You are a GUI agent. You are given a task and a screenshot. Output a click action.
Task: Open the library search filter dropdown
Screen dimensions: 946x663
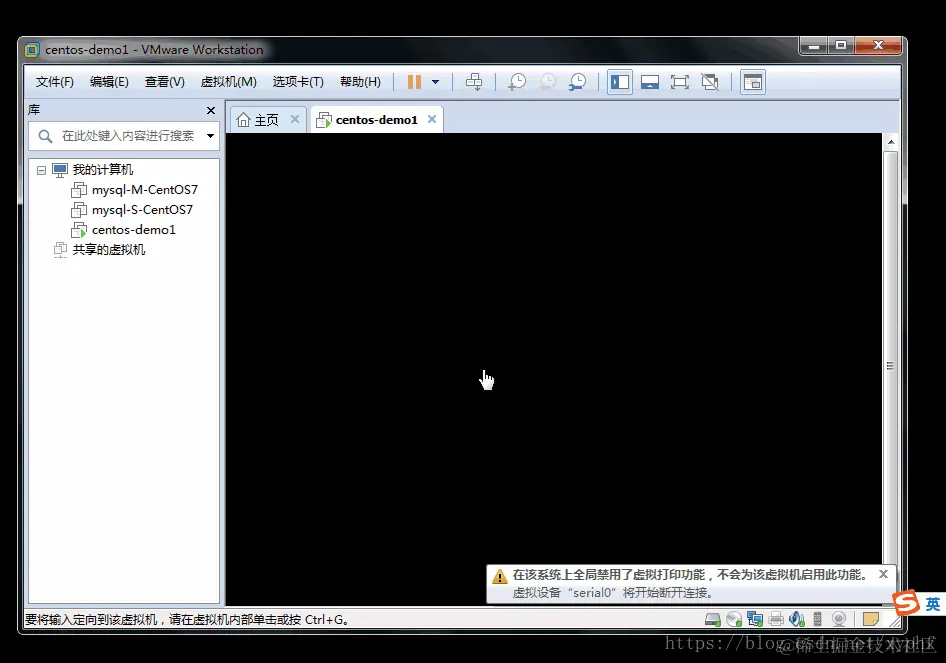pyautogui.click(x=210, y=136)
